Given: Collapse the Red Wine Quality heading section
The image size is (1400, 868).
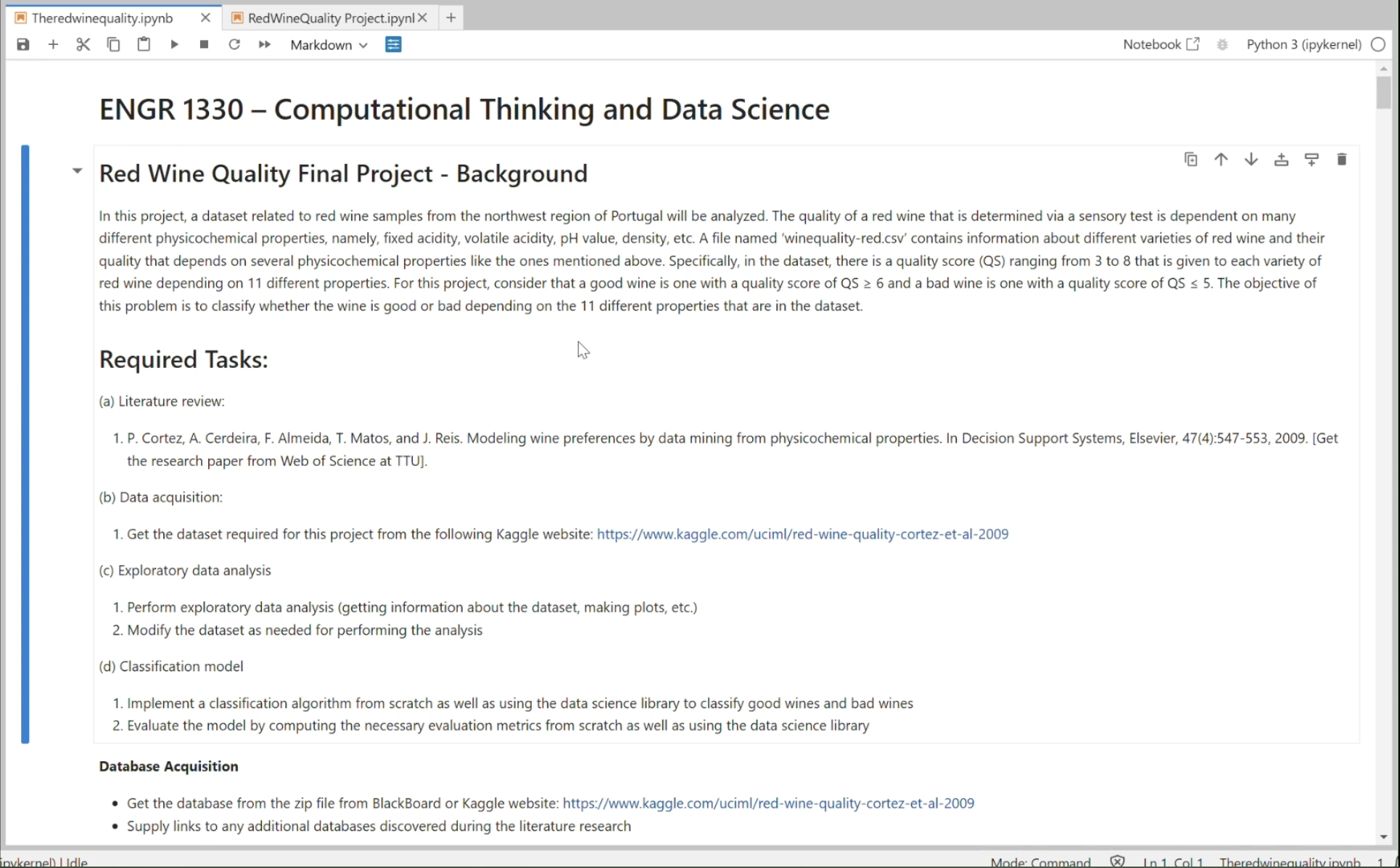Looking at the screenshot, I should point(78,171).
